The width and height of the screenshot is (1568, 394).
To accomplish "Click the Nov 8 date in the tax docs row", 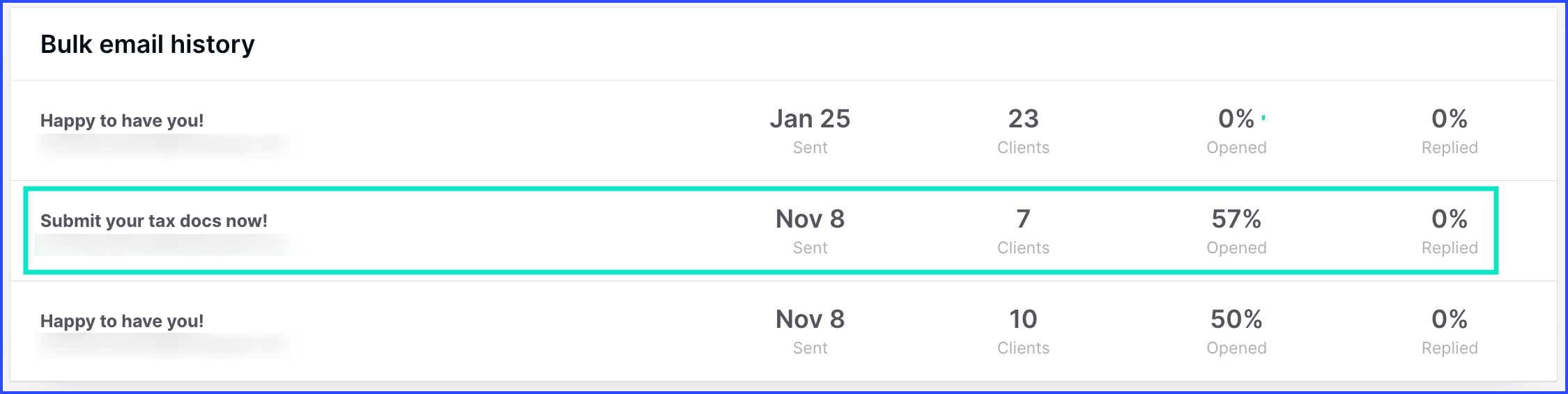I will [x=810, y=230].
